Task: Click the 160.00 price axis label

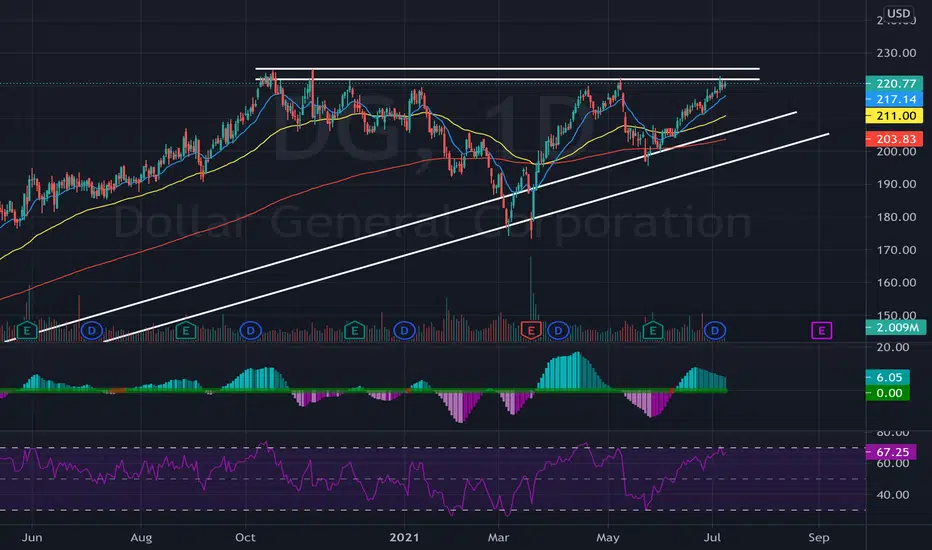Action: (896, 282)
